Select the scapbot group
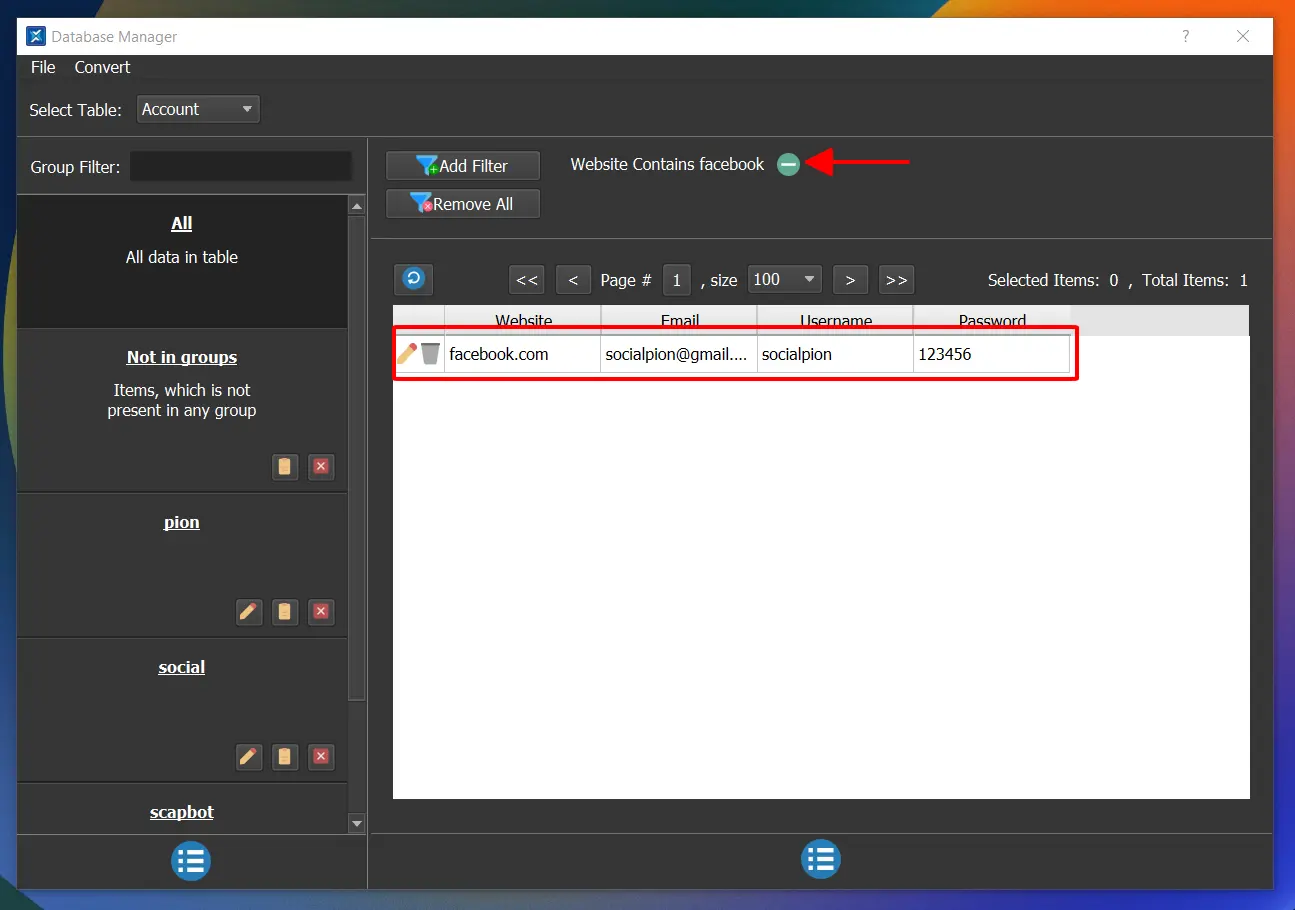The width and height of the screenshot is (1295, 910). [182, 809]
